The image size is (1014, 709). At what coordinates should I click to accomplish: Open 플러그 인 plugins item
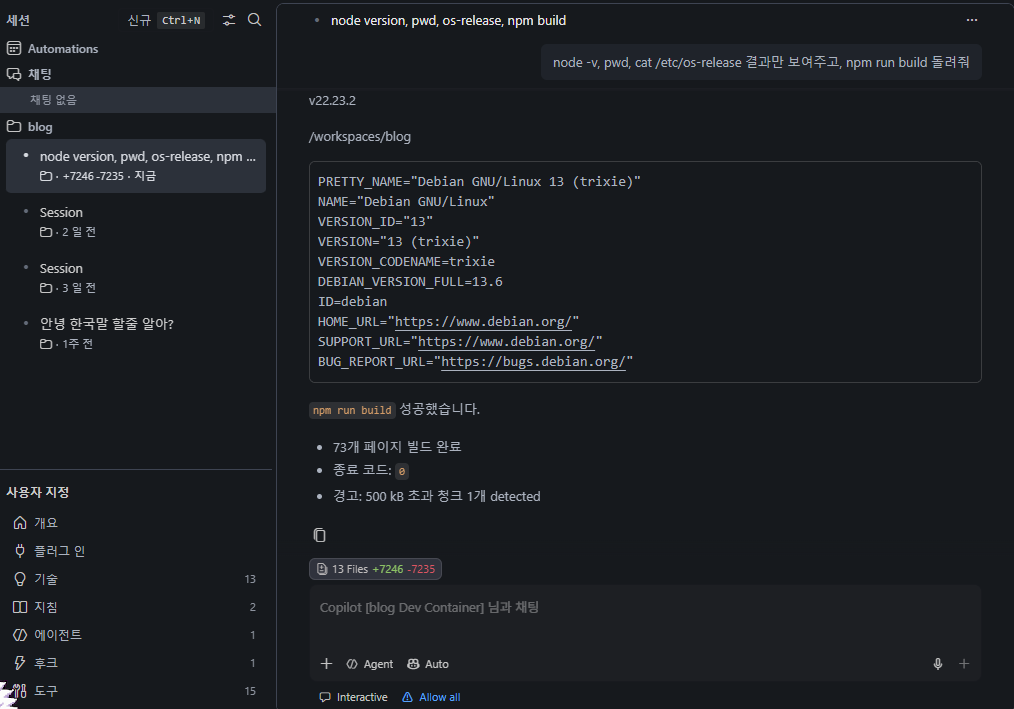point(136,551)
